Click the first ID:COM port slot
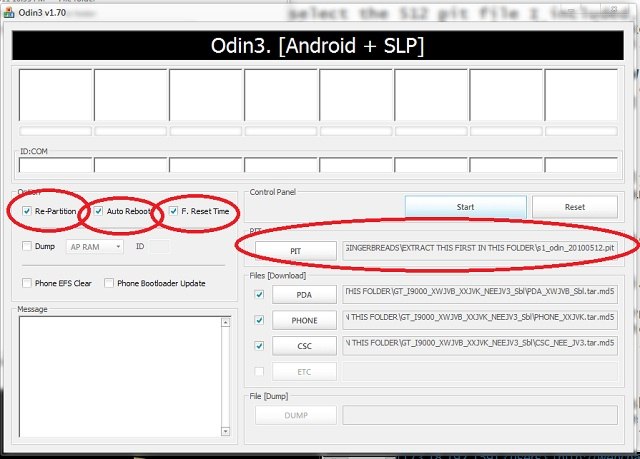The height and width of the screenshot is (459, 640). click(x=56, y=165)
